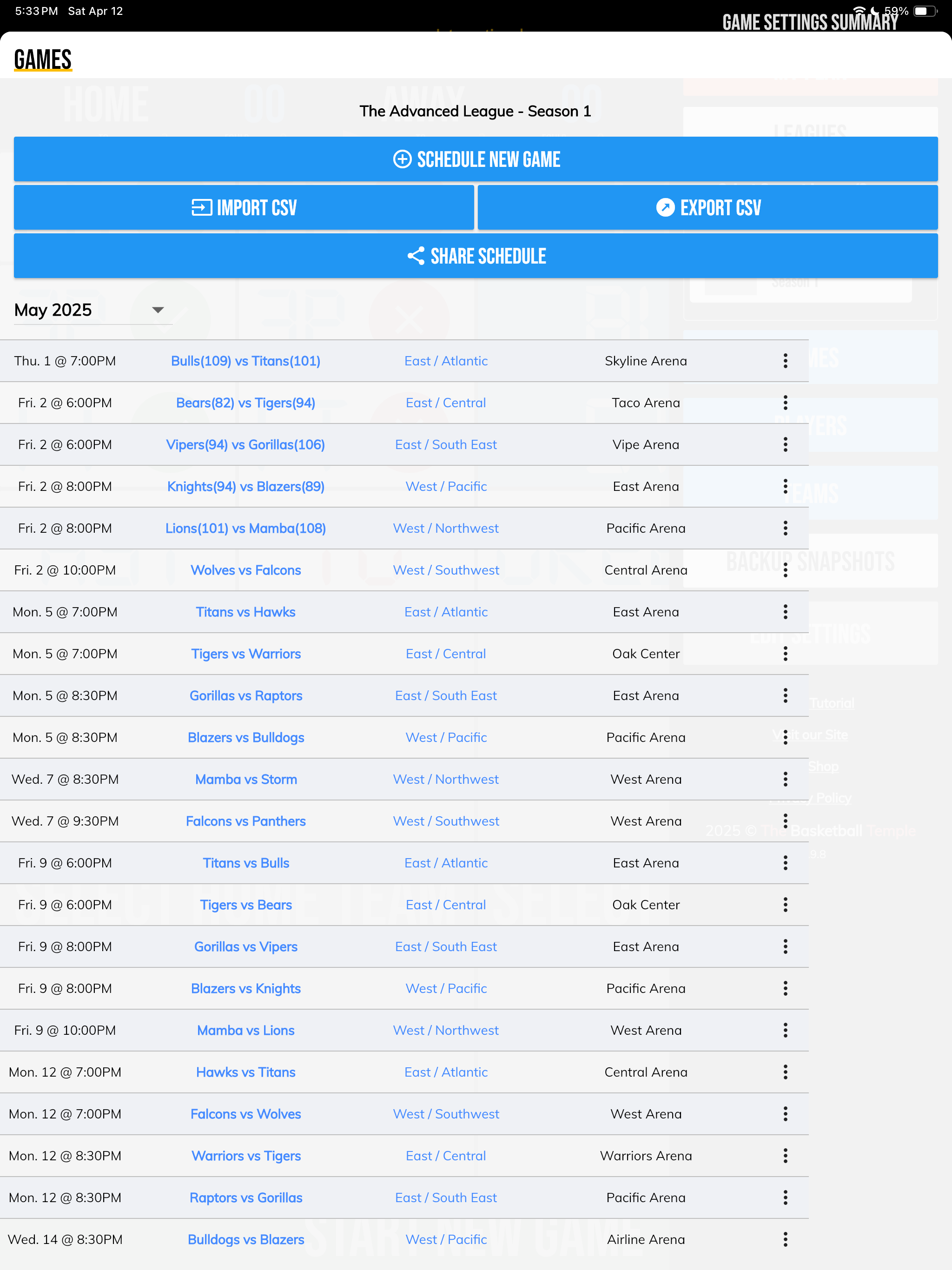Click the Export CSV button
Screen dimensions: 952x1270
coord(708,207)
